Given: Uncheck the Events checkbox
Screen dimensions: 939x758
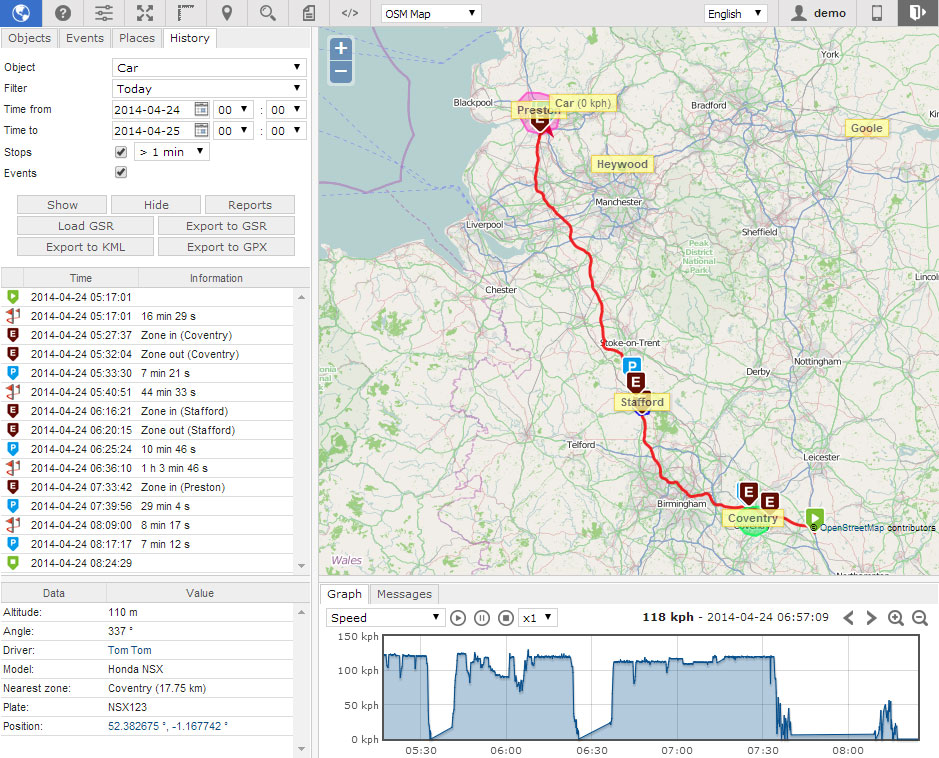Looking at the screenshot, I should (x=121, y=173).
